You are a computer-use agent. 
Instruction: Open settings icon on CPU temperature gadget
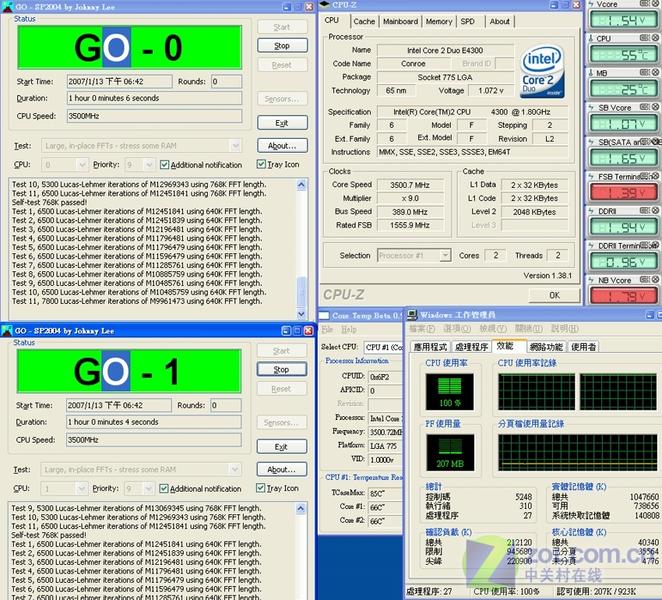point(645,38)
